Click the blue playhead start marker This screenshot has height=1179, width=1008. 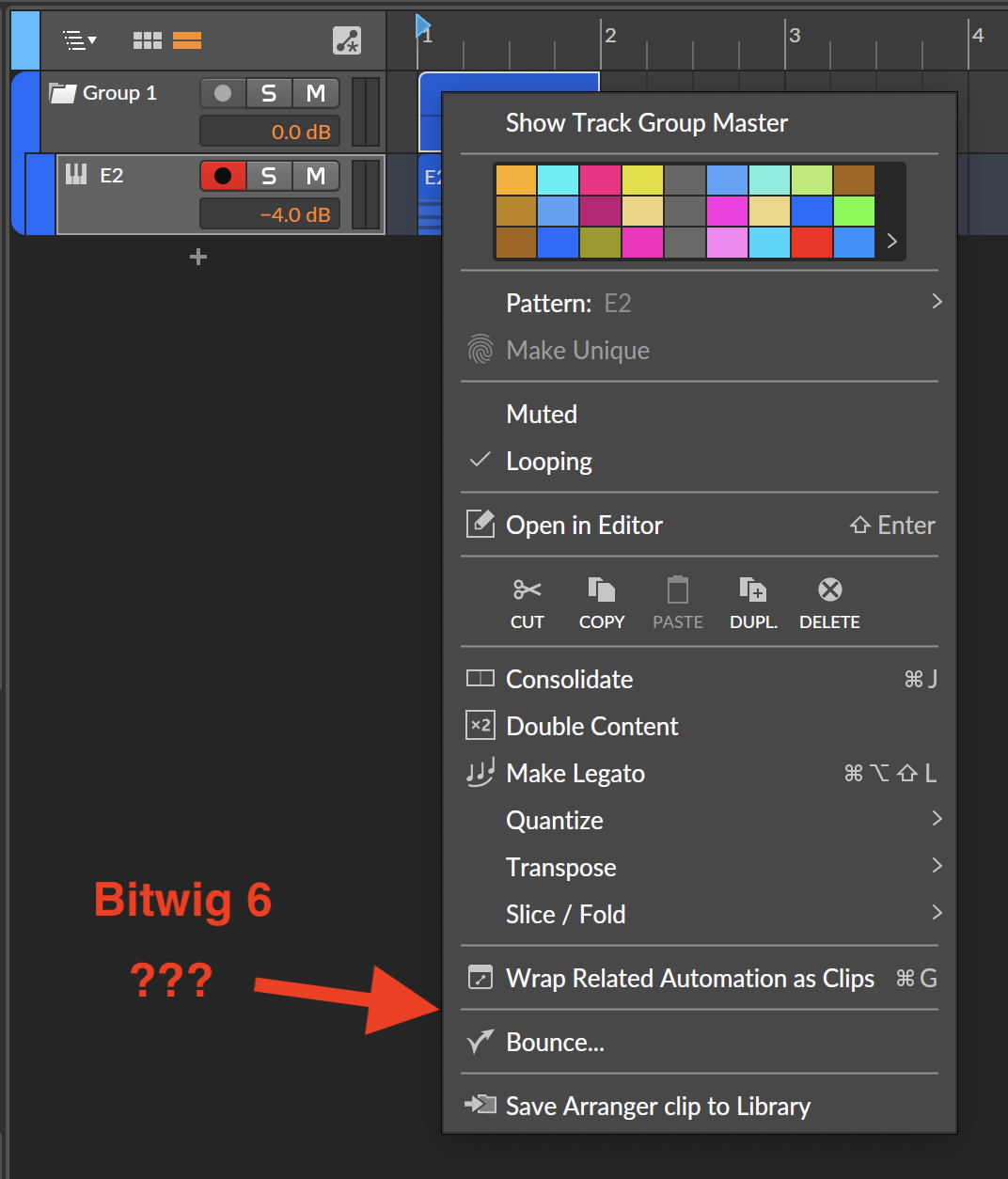pos(423,26)
